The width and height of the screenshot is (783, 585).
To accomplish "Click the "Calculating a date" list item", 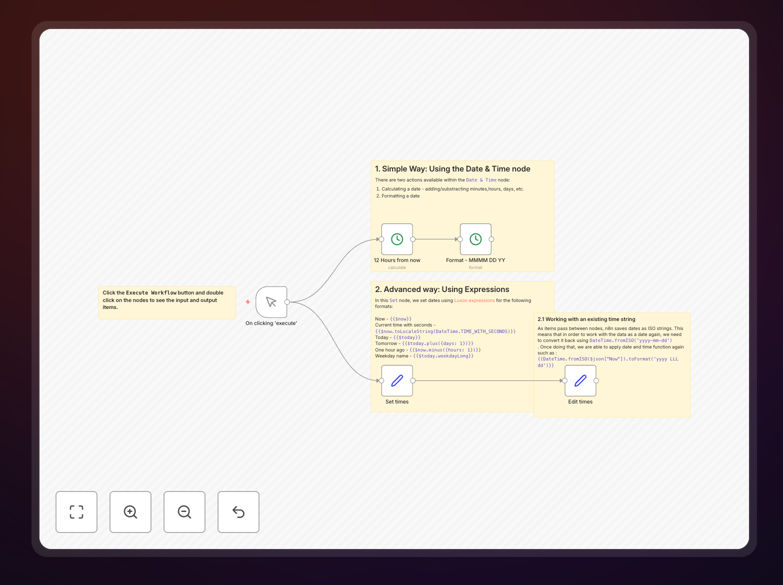I will [x=452, y=189].
